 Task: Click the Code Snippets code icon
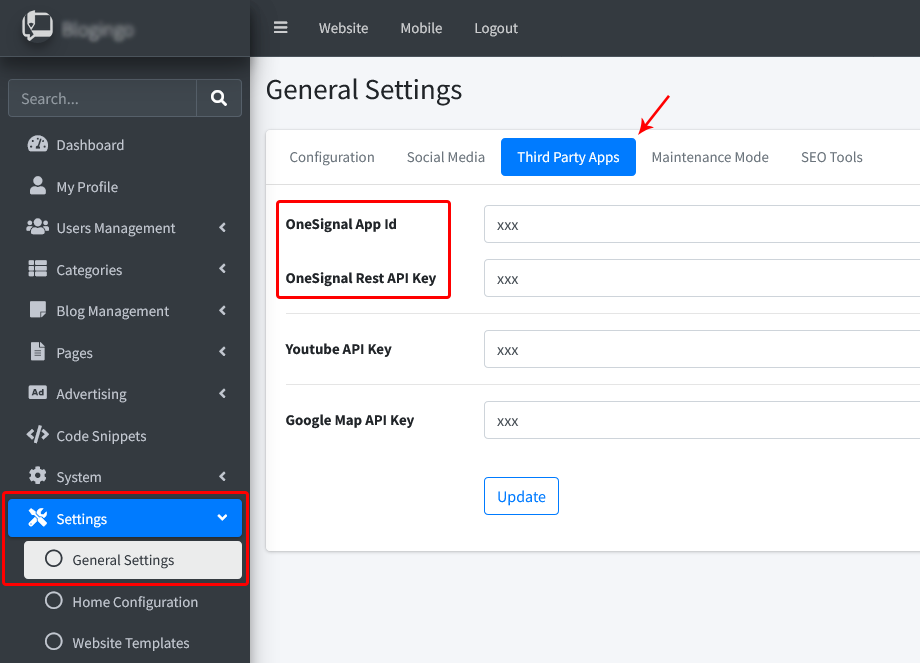[38, 435]
